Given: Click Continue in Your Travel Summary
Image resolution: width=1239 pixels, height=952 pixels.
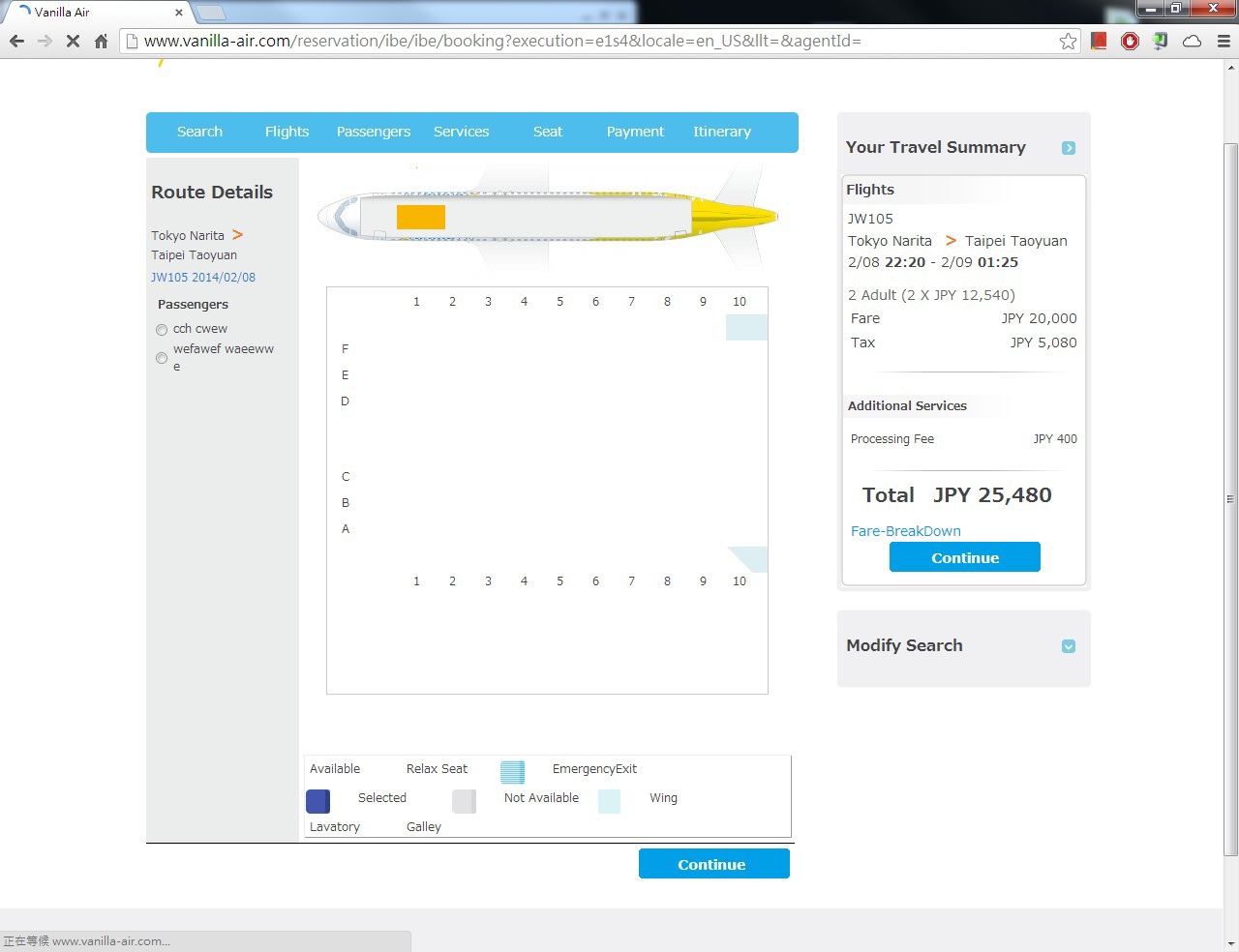Looking at the screenshot, I should click(x=965, y=557).
